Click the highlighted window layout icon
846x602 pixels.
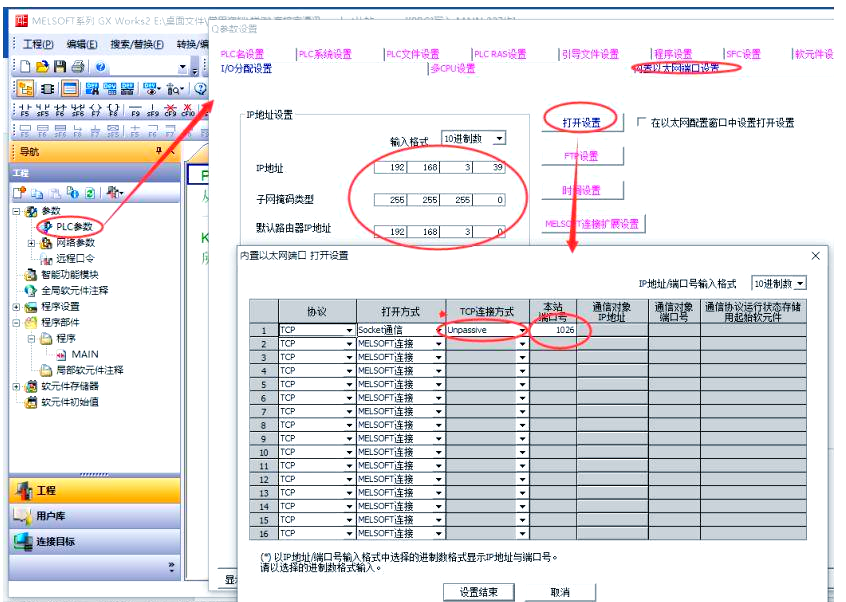pos(70,88)
